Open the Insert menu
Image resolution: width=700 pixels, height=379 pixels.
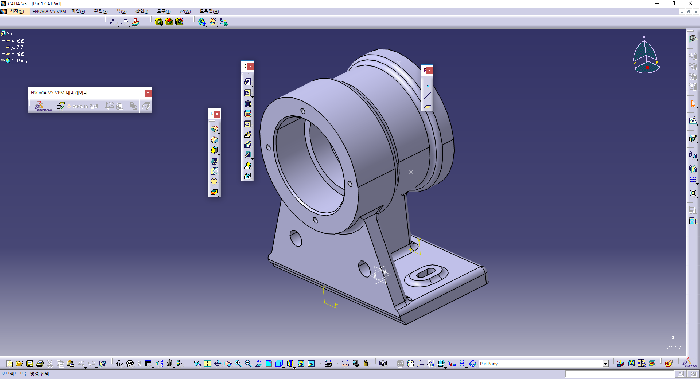tap(142, 11)
